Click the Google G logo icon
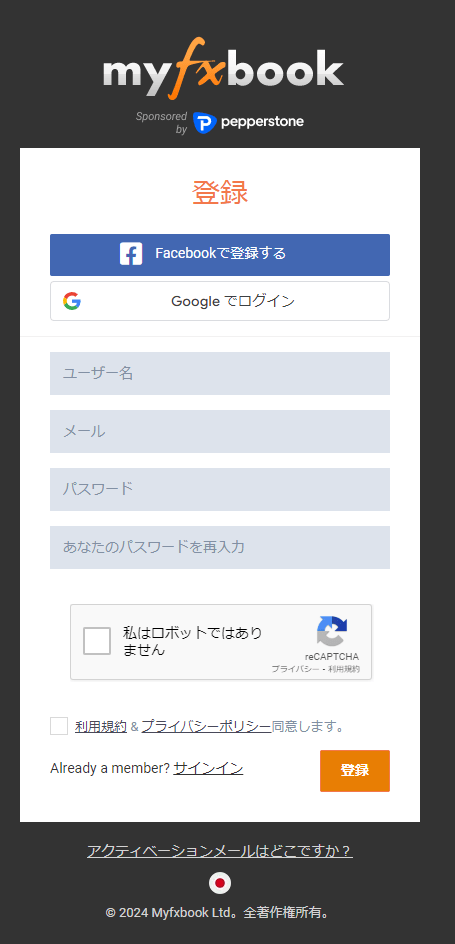Screen dimensions: 455x944 point(72,301)
